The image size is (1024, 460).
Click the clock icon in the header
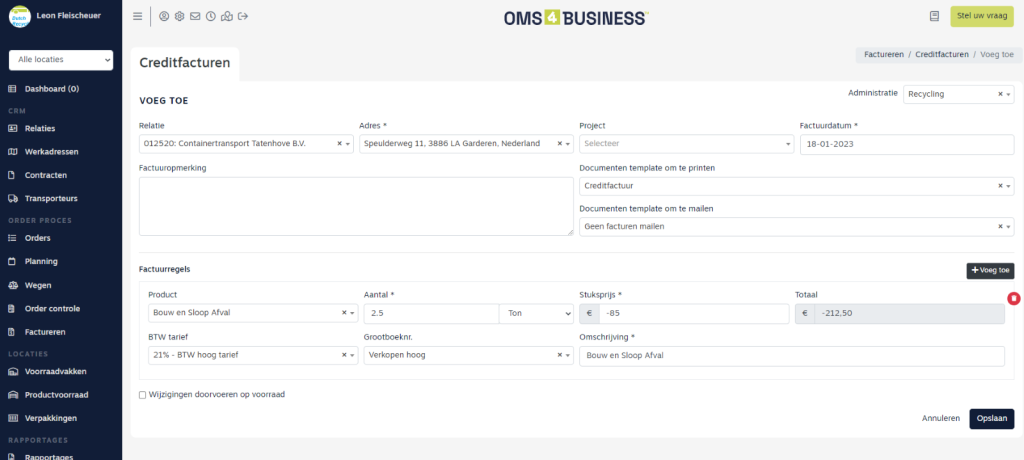pos(210,16)
